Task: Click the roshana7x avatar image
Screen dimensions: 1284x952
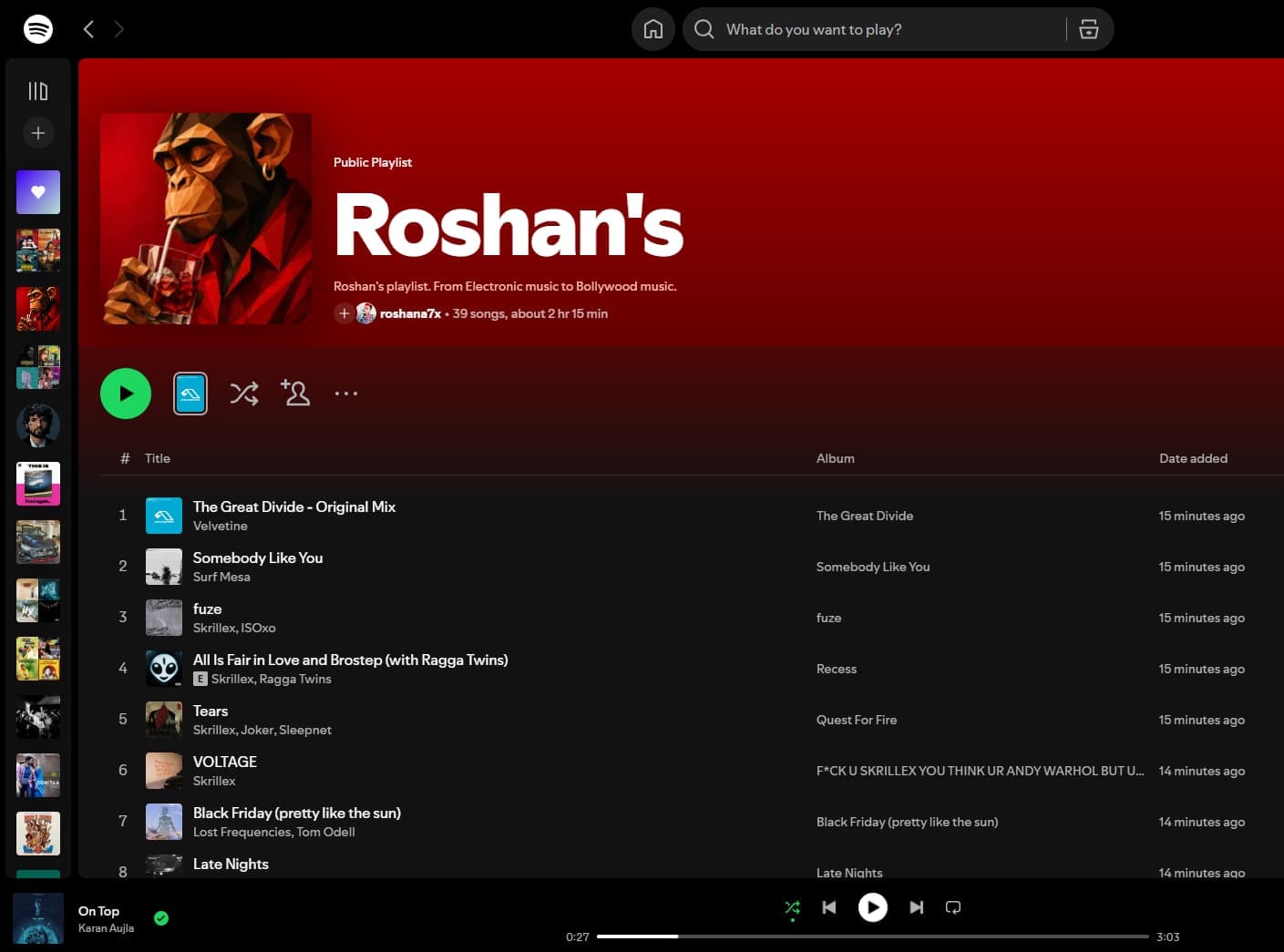Action: coord(366,313)
